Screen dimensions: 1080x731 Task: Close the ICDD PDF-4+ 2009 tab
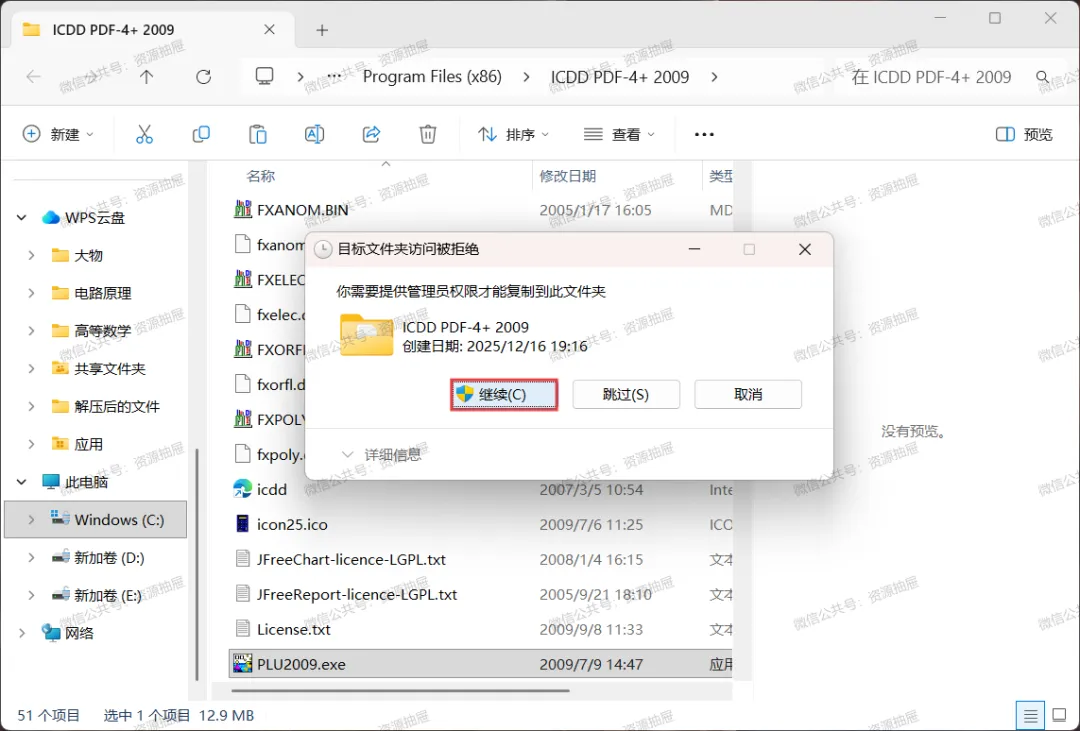(x=269, y=30)
